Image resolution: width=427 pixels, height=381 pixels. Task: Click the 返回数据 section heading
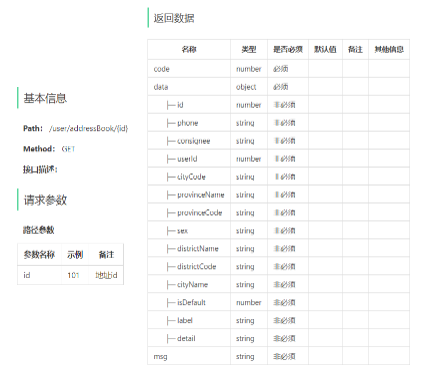click(x=174, y=18)
